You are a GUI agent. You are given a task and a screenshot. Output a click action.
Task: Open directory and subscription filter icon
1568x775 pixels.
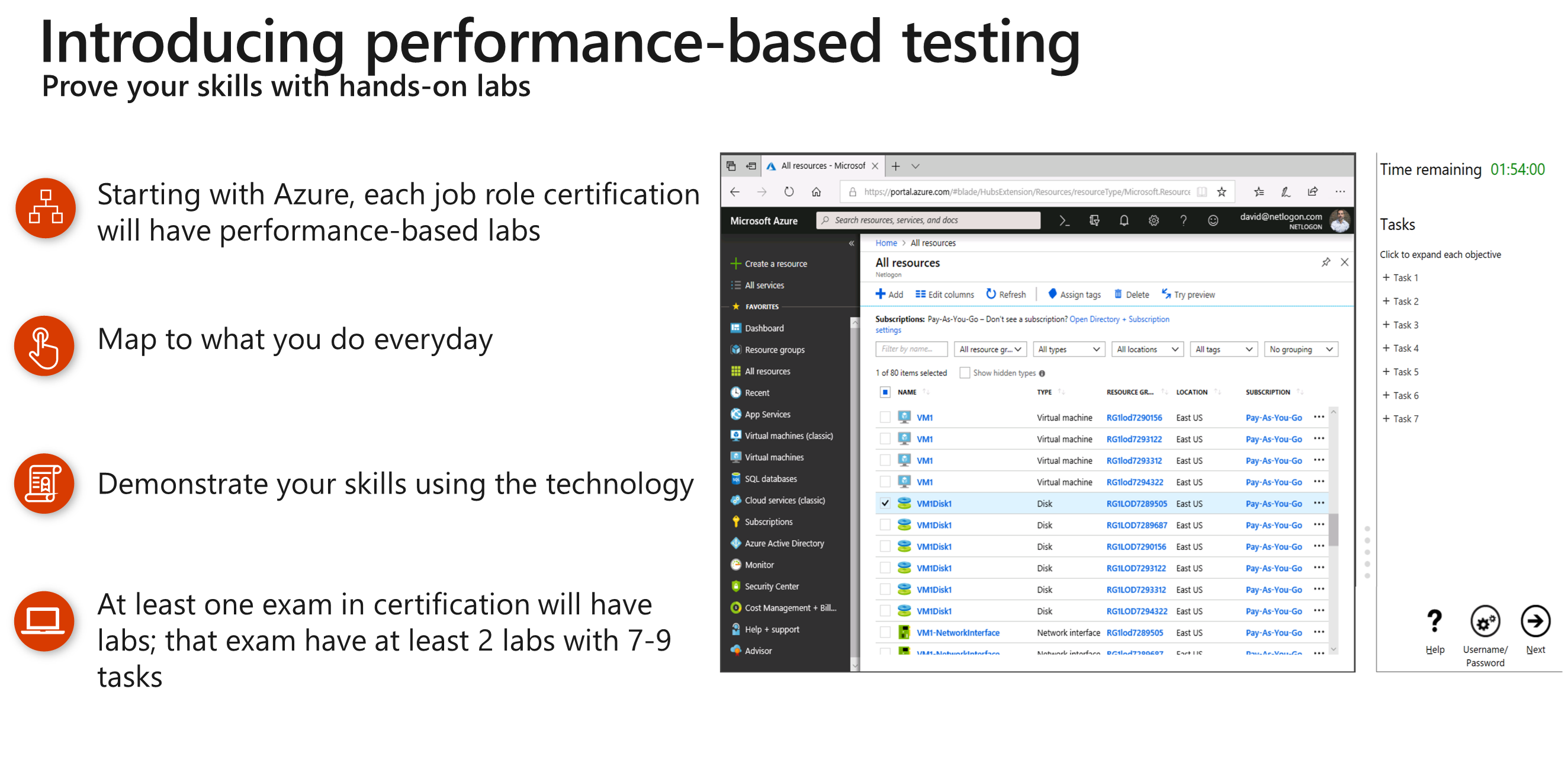pos(1094,220)
